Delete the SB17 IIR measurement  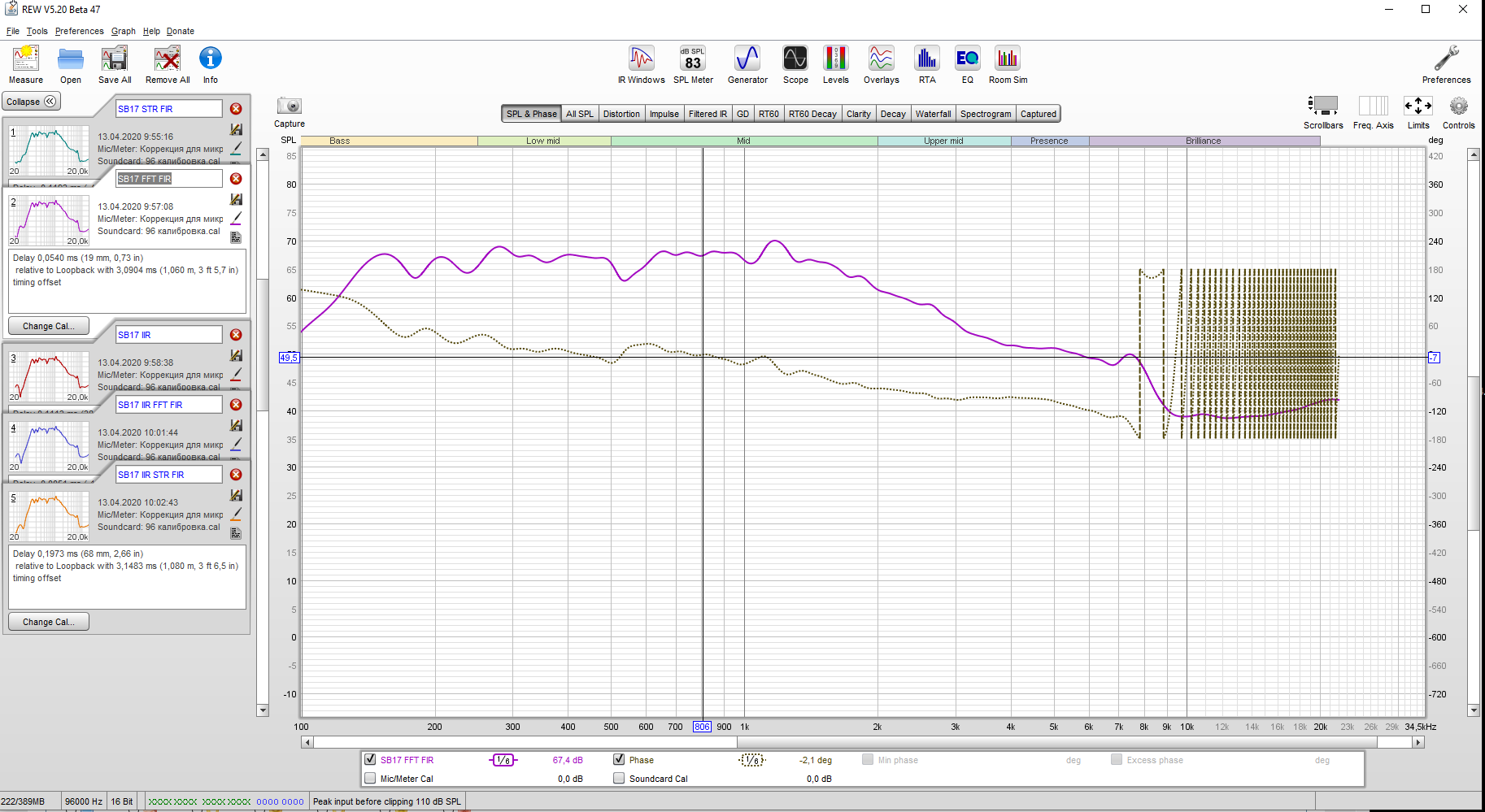(x=236, y=335)
